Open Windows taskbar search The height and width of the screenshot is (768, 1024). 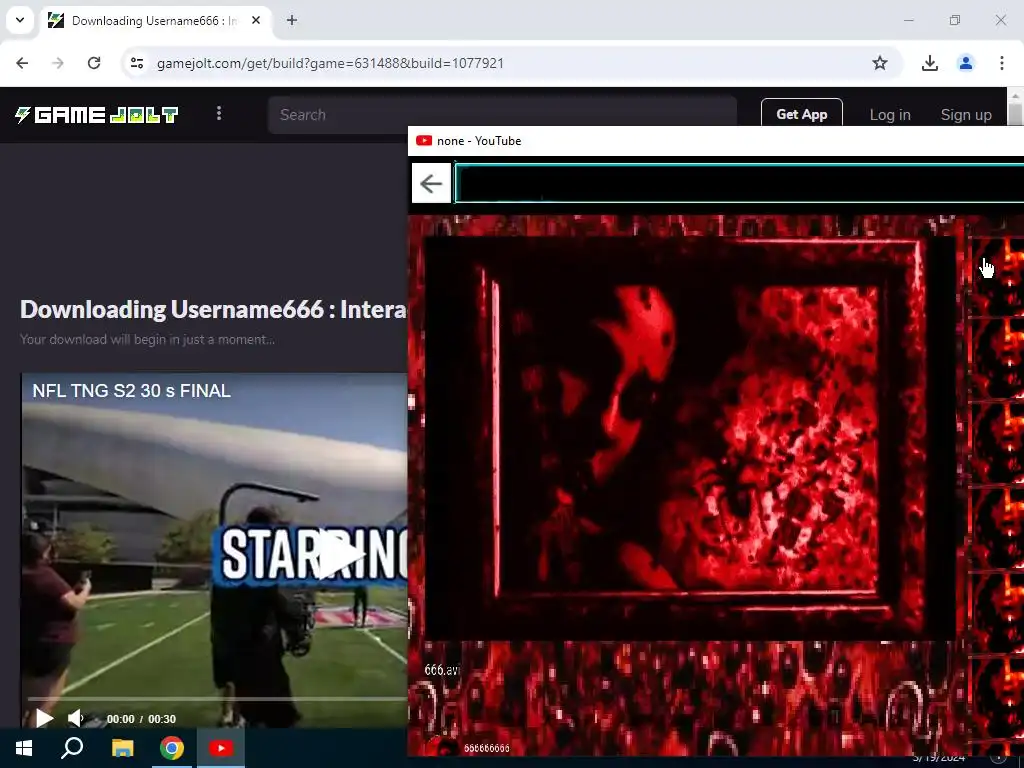[72, 748]
